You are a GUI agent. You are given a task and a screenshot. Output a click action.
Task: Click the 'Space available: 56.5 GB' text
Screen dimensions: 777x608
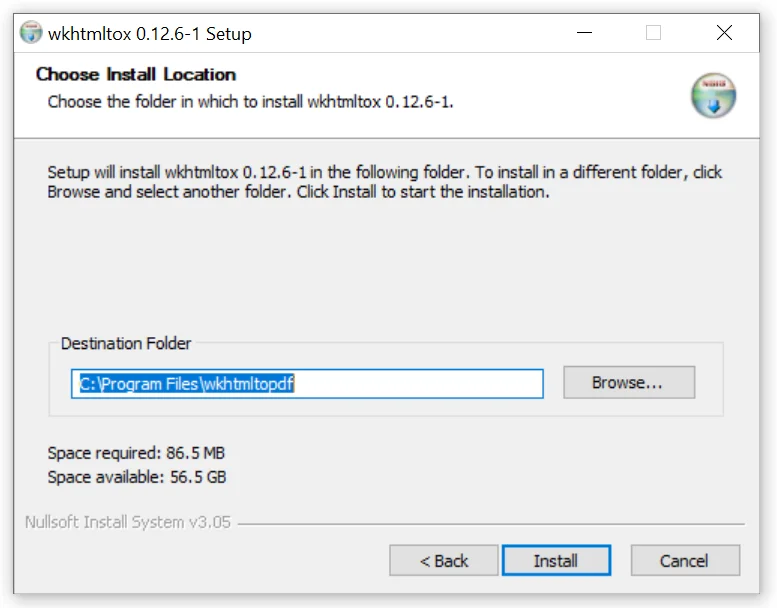click(x=137, y=477)
